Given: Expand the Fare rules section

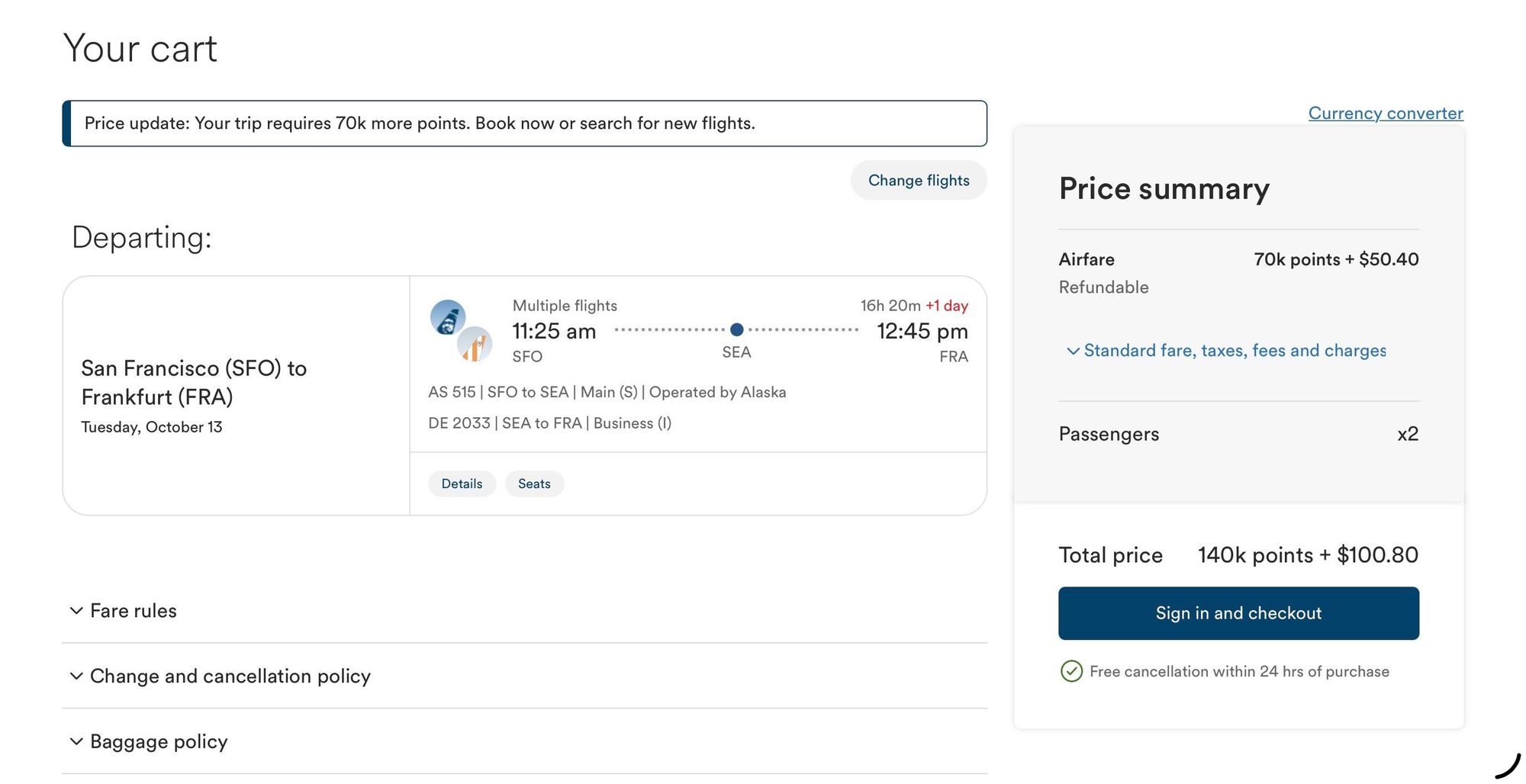Looking at the screenshot, I should click(x=524, y=611).
